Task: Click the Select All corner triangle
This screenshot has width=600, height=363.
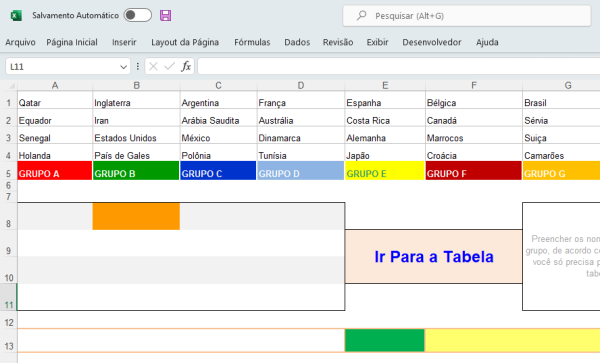Action: pos(12,86)
